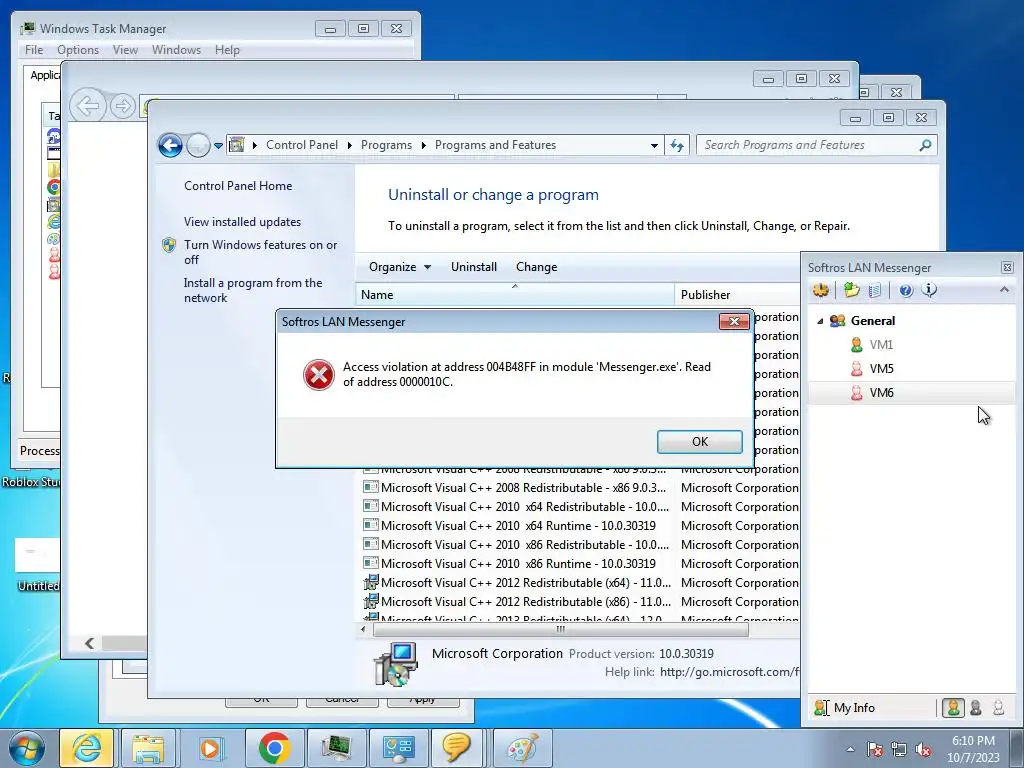
Task: Switch to Softros Messenger taskbar button
Action: click(456, 748)
